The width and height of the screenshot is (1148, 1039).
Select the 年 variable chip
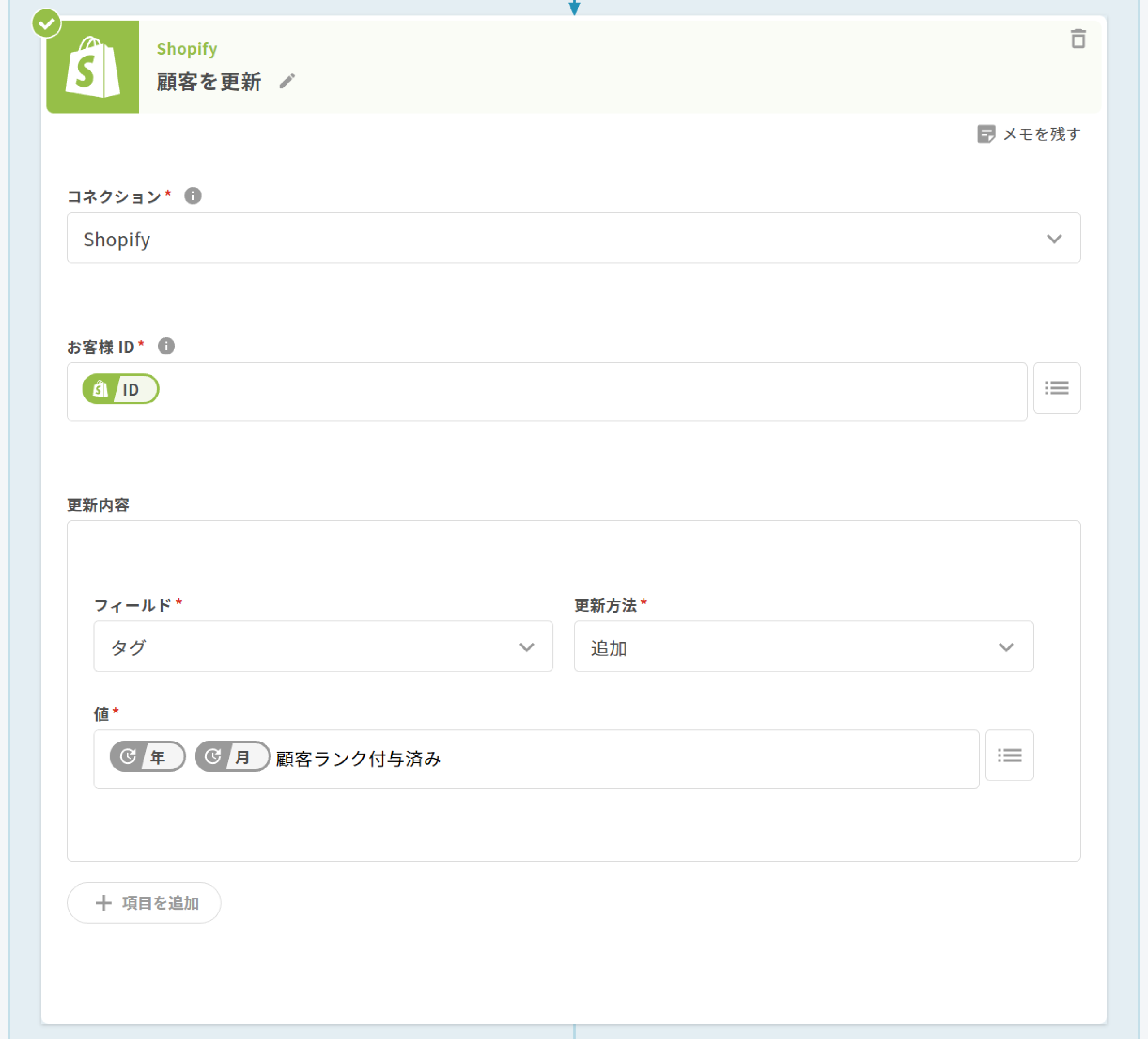pyautogui.click(x=148, y=756)
